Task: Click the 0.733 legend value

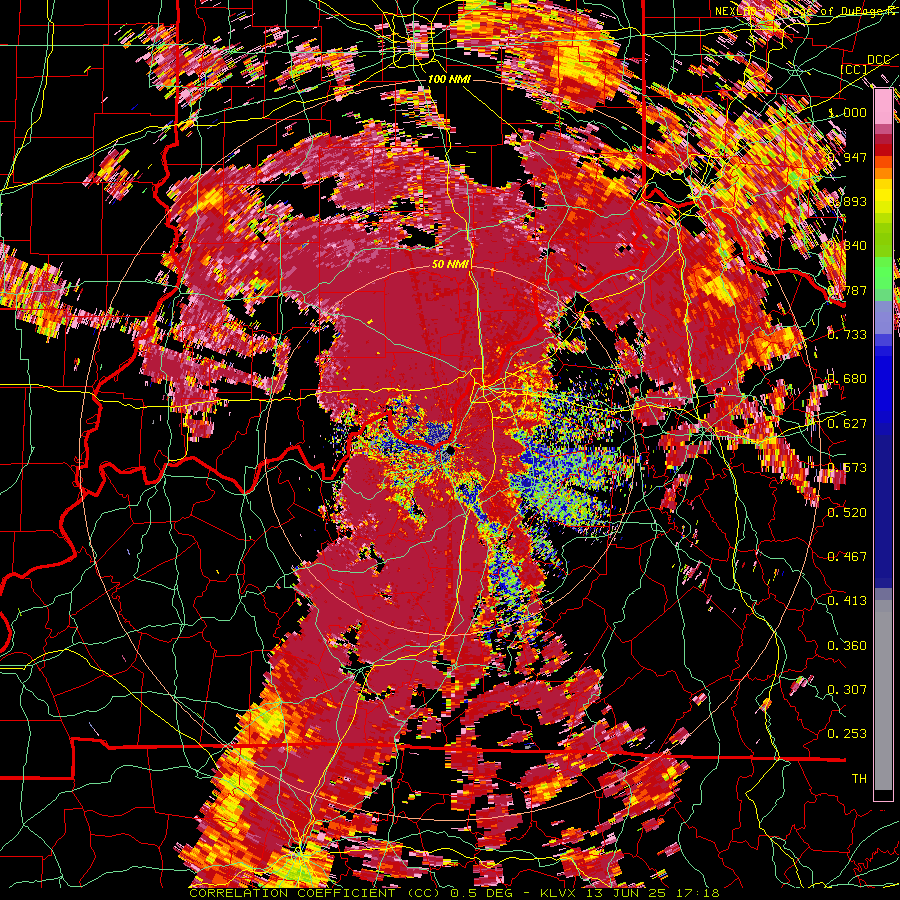Action: (x=847, y=335)
